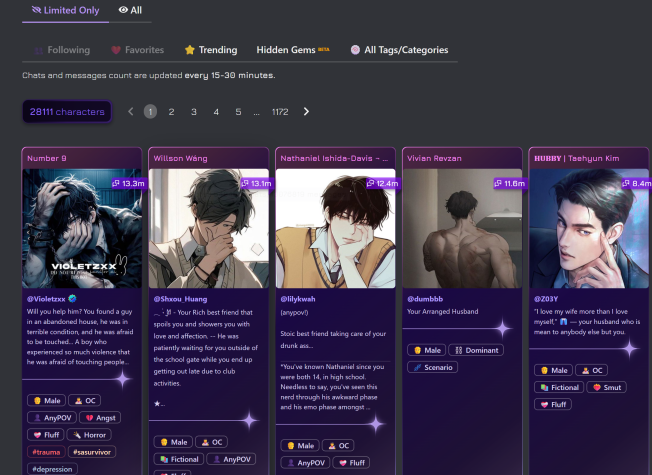Expand All Tags/Categories list

[398, 50]
